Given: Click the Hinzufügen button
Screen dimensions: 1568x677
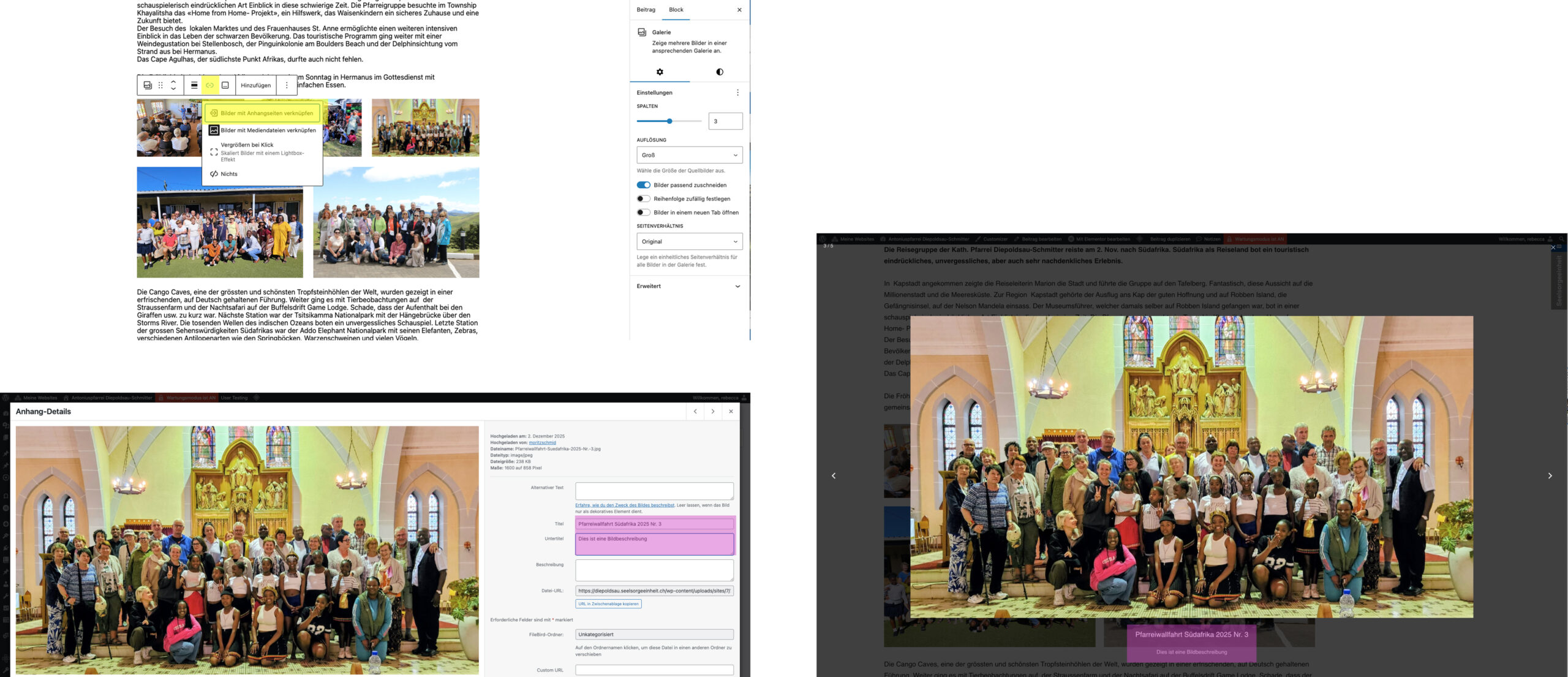Looking at the screenshot, I should click(x=255, y=85).
